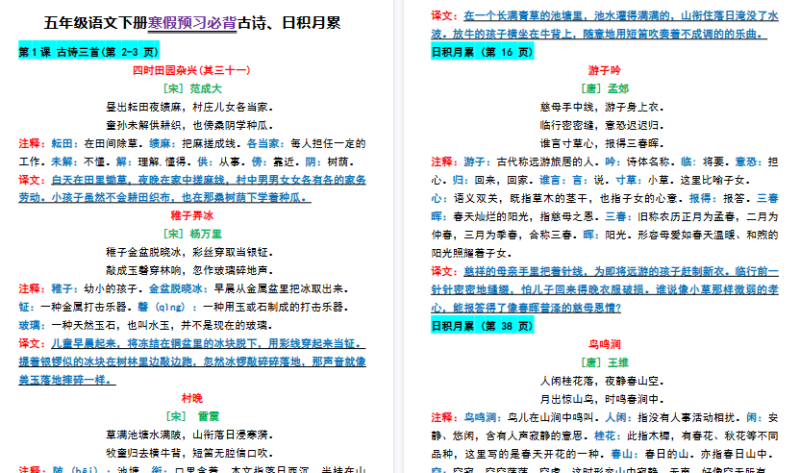The height and width of the screenshot is (473, 800).
Task: Select the green author line [宋] 范成大
Action: [192, 89]
